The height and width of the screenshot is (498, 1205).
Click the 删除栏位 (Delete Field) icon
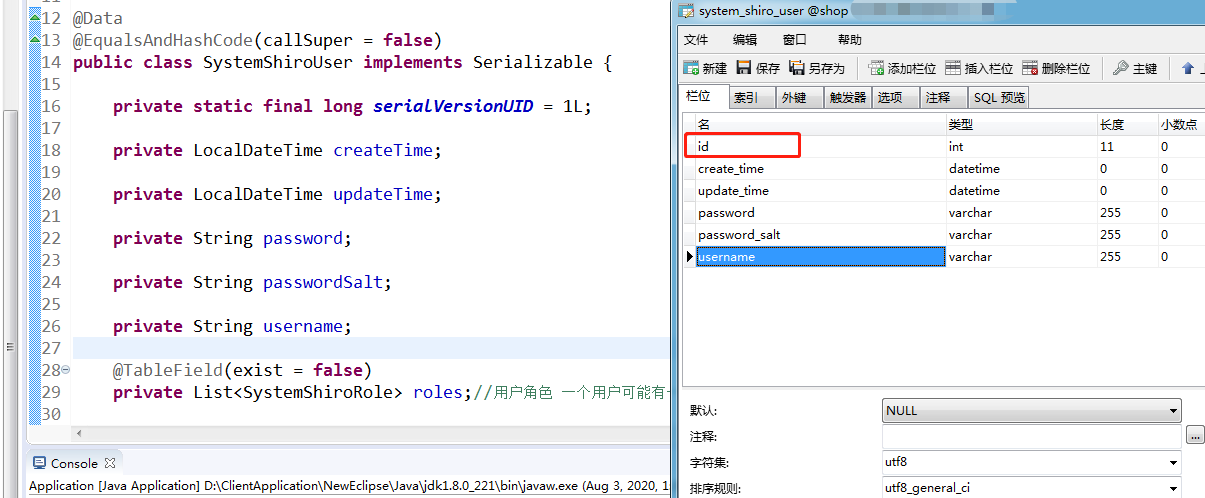(1030, 68)
